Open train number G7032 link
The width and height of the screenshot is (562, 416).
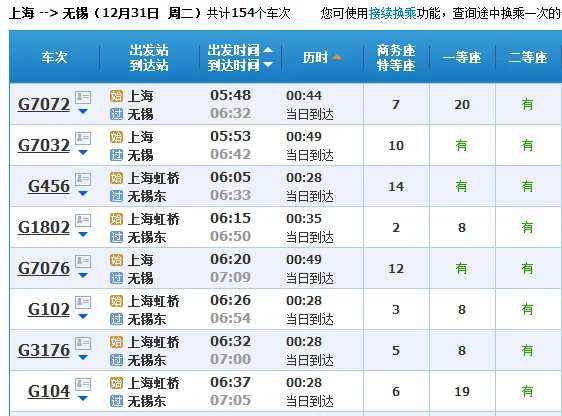44,145
